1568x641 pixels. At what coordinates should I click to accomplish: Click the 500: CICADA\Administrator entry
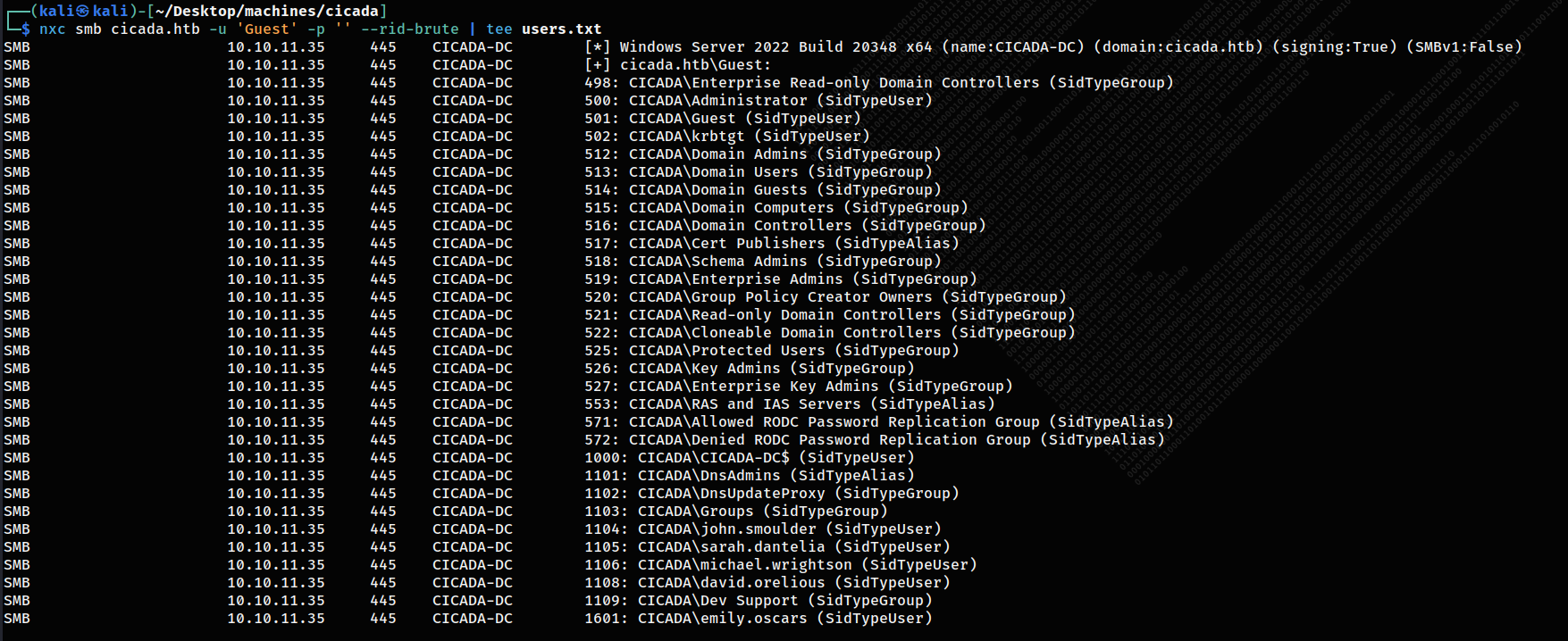coord(759,100)
